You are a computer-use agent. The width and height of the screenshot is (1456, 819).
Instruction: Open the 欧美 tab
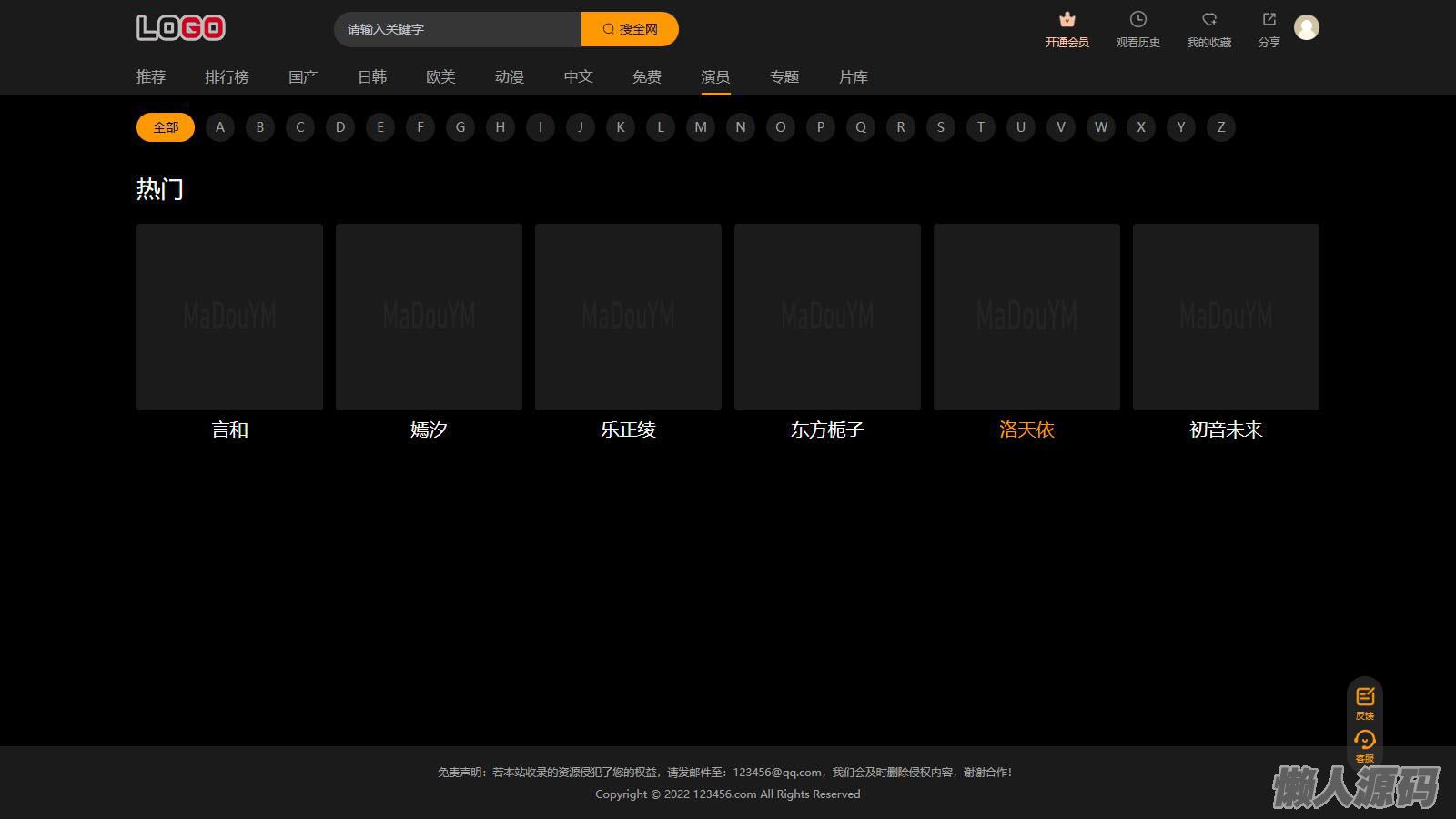click(x=440, y=77)
